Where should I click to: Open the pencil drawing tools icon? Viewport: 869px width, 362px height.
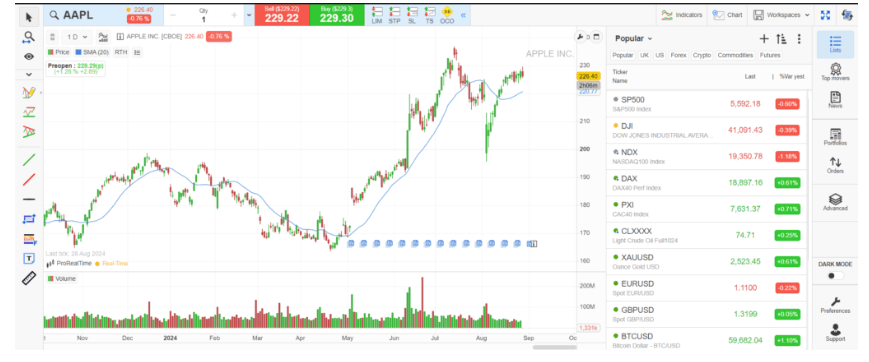click(x=29, y=92)
